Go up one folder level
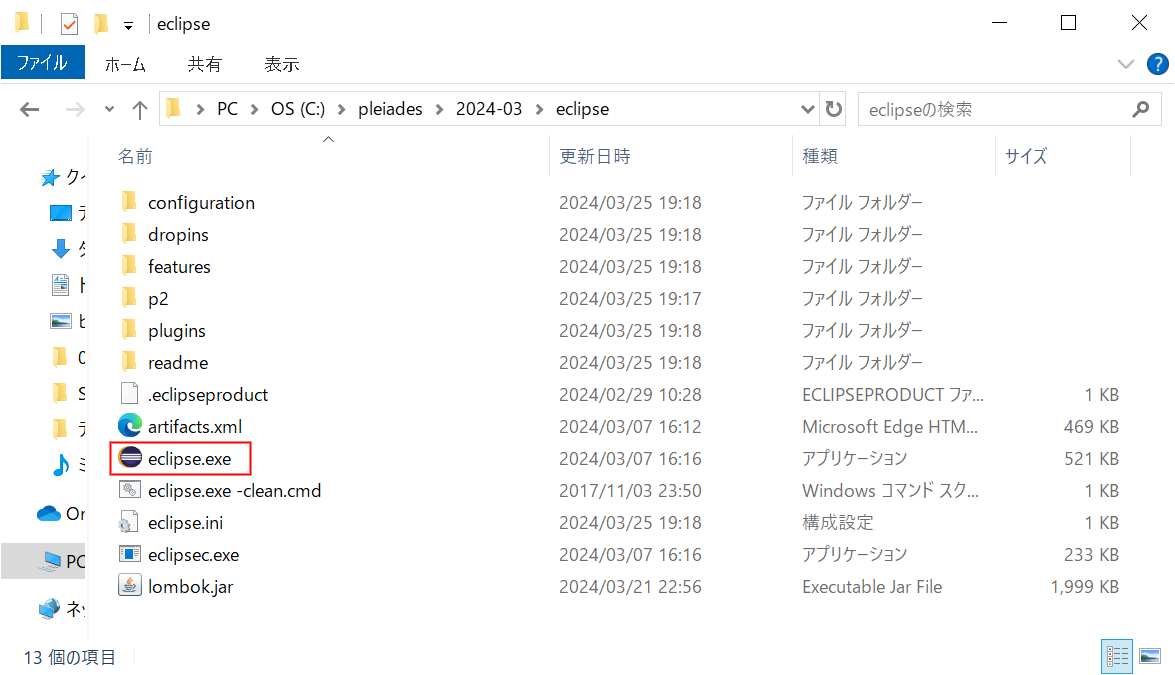The width and height of the screenshot is (1175, 675). click(x=139, y=110)
